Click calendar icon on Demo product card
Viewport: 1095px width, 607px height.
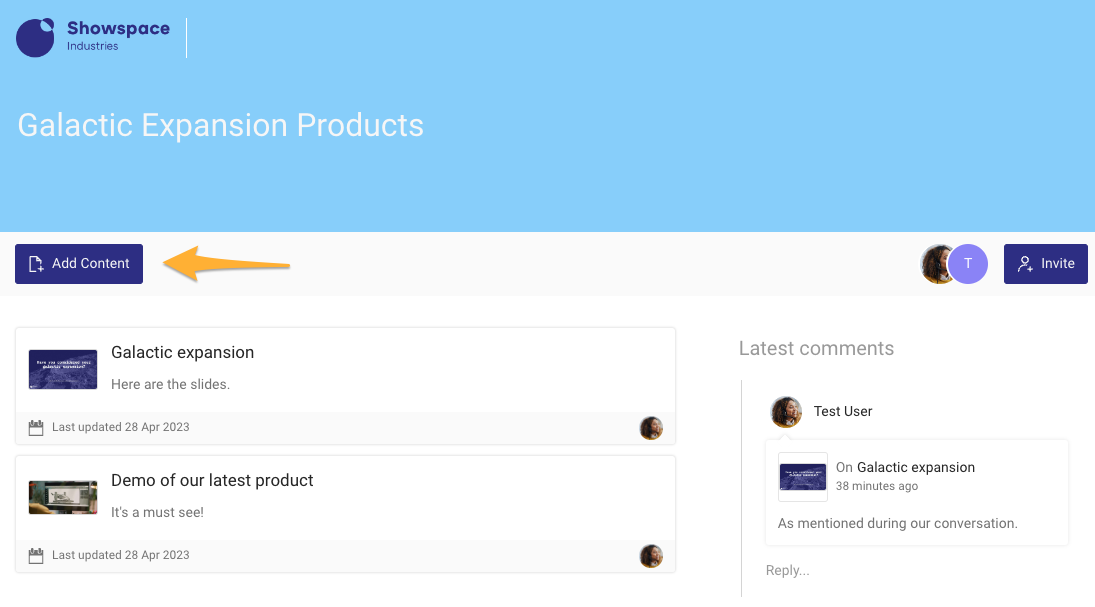click(36, 555)
